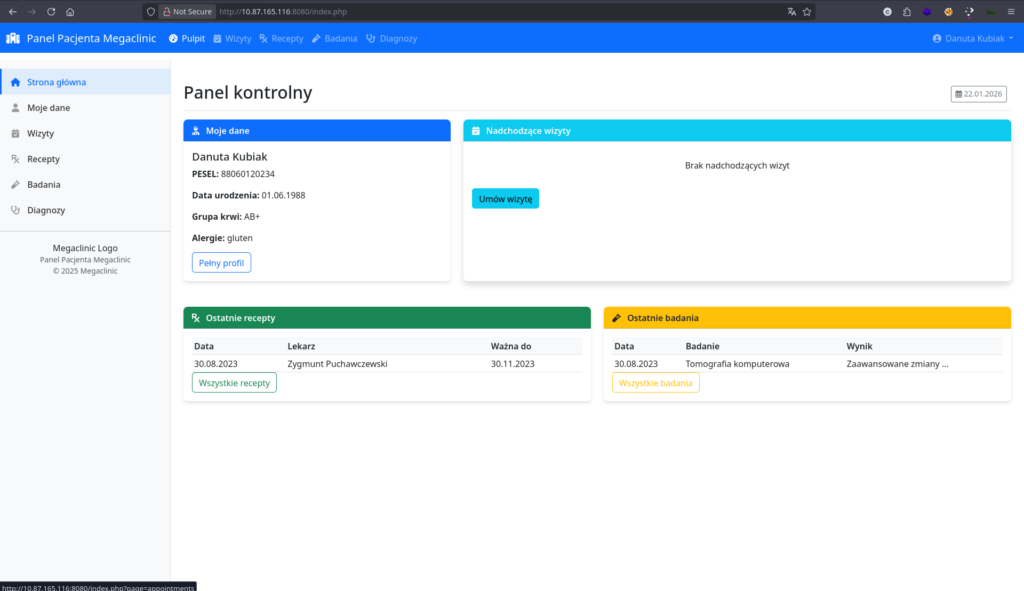The width and height of the screenshot is (1024, 591).
Task: Select Badania in the left sidebar
Action: coord(44,185)
